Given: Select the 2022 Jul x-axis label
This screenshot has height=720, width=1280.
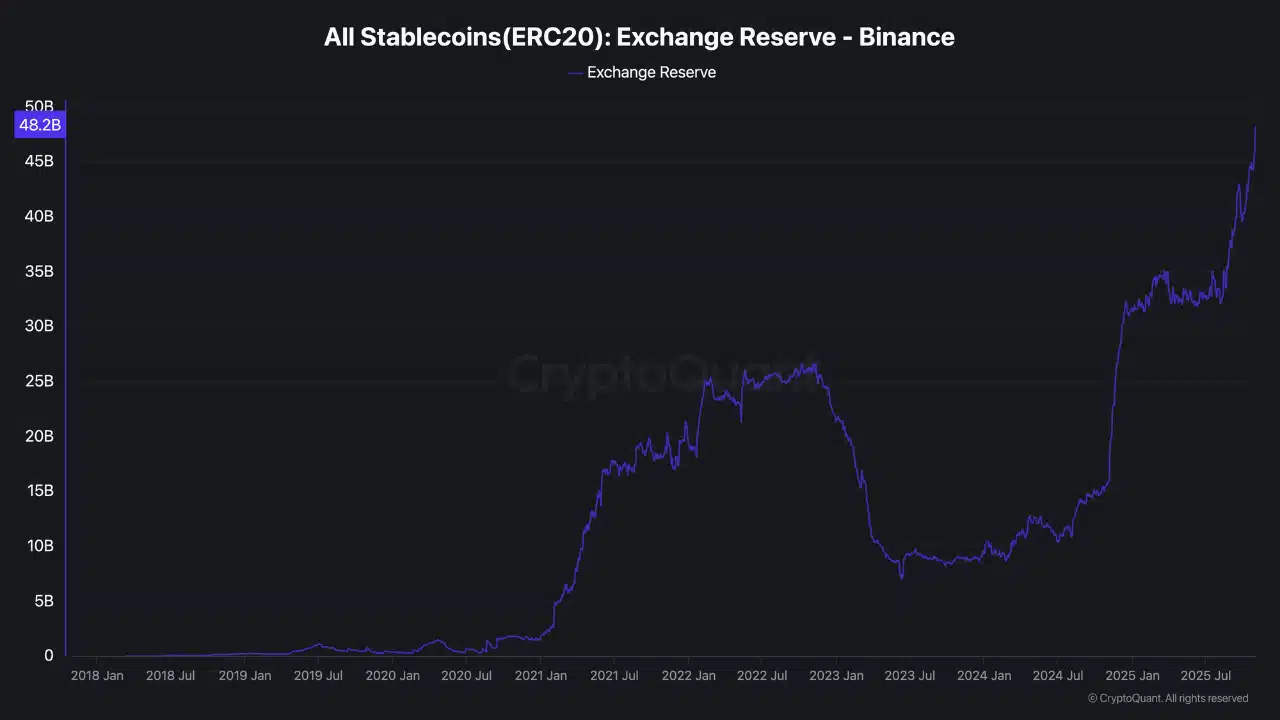Looking at the screenshot, I should (x=761, y=676).
